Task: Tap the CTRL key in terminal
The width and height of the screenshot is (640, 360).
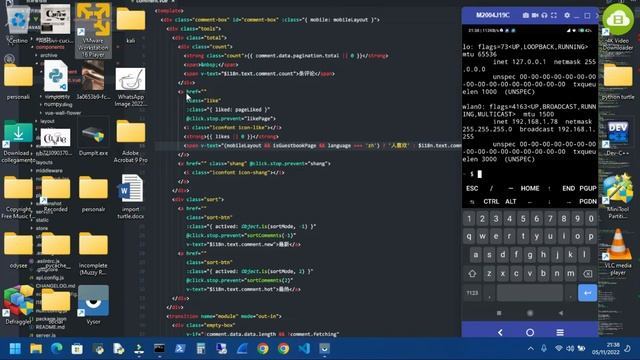Action: tap(491, 201)
